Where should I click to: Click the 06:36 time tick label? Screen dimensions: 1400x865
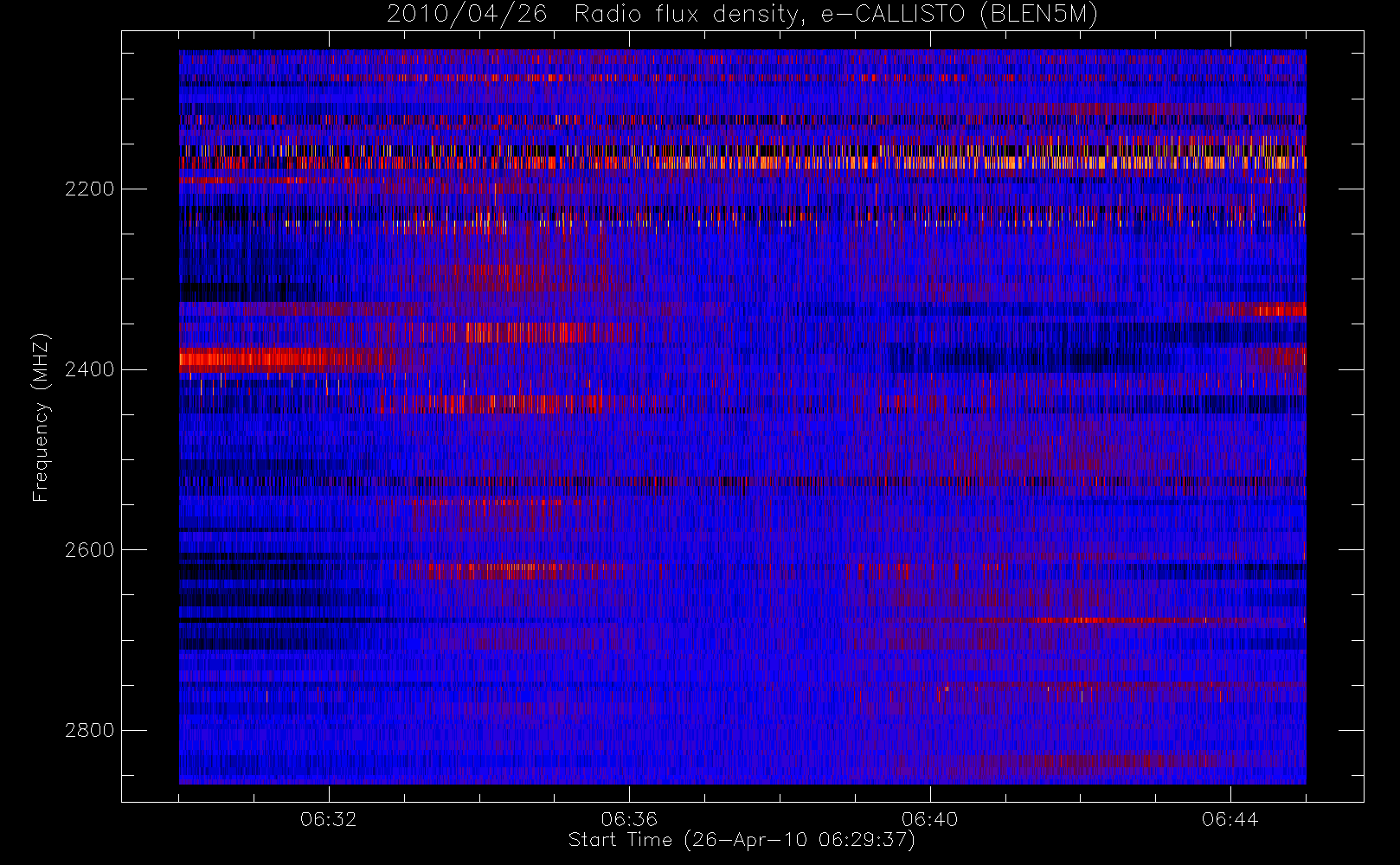point(629,819)
